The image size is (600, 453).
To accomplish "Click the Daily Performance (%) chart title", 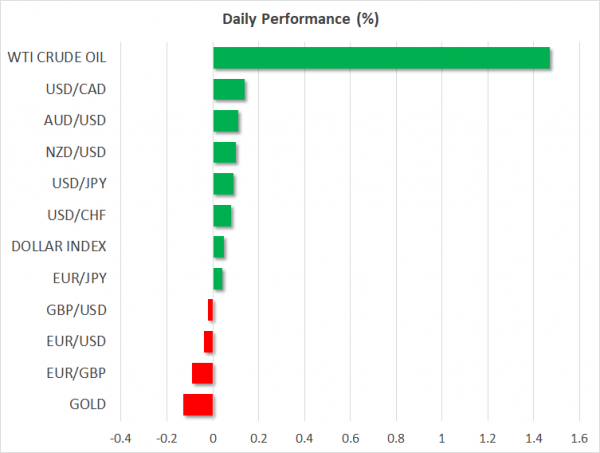I will point(300,19).
